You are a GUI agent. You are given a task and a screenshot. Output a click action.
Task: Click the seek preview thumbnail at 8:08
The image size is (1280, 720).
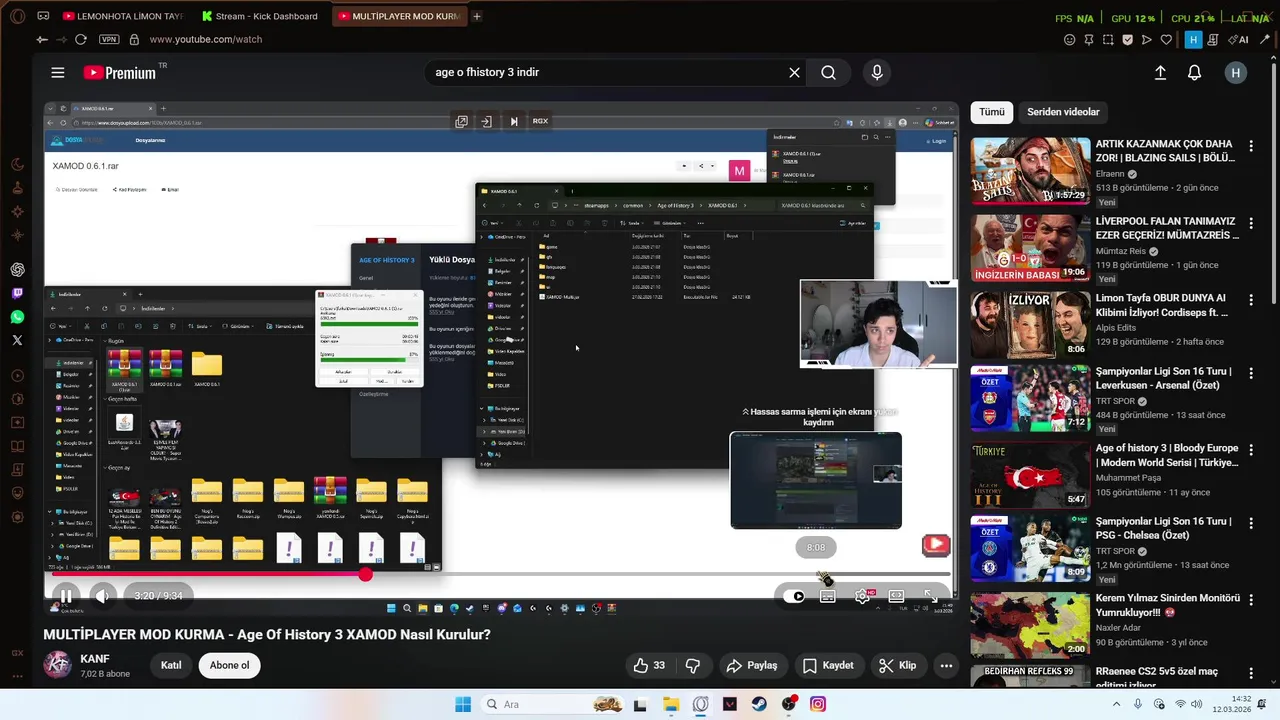pos(816,480)
